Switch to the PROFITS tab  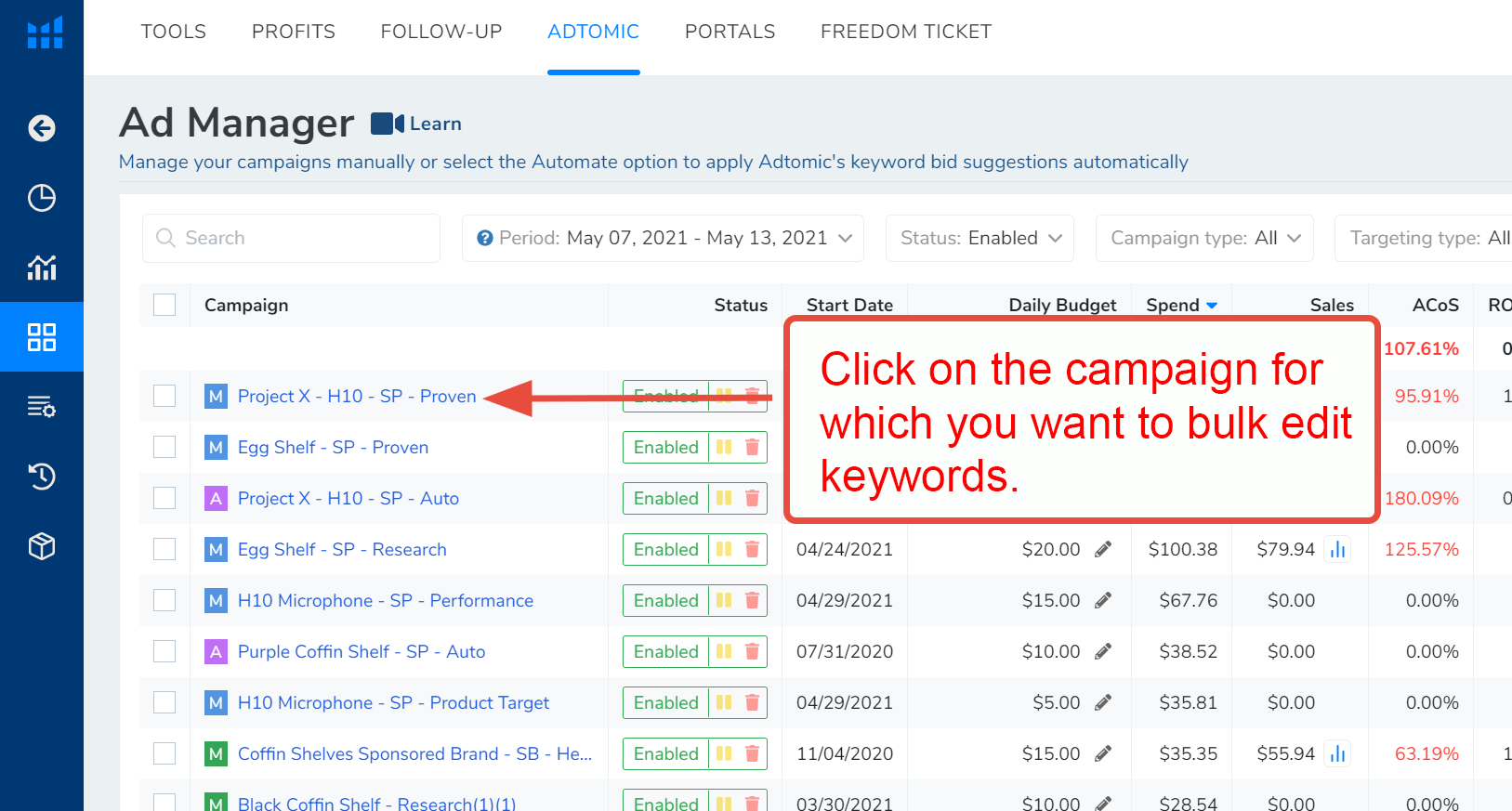294,32
